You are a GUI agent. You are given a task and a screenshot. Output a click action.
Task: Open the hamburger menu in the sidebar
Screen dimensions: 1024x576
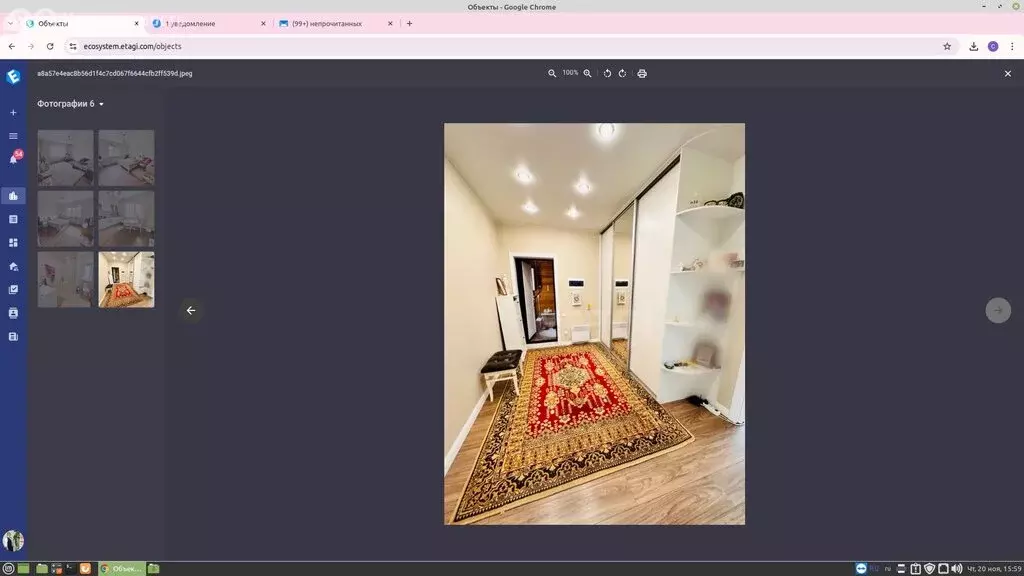click(x=13, y=136)
